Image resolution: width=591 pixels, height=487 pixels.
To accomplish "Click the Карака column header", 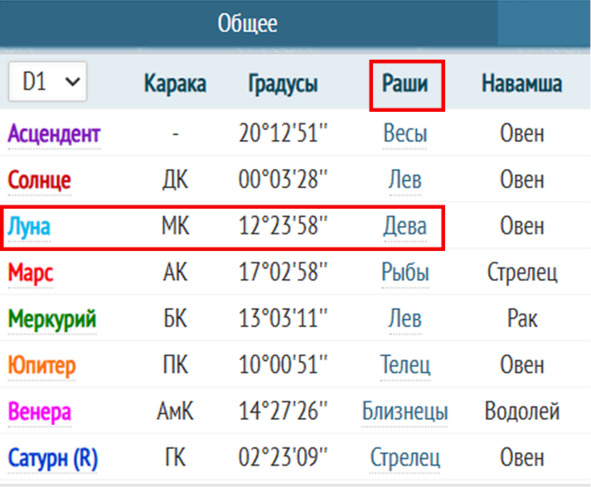I will [175, 83].
